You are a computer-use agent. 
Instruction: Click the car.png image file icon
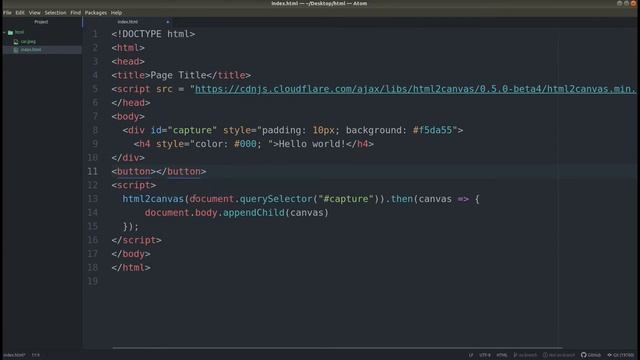(16, 42)
